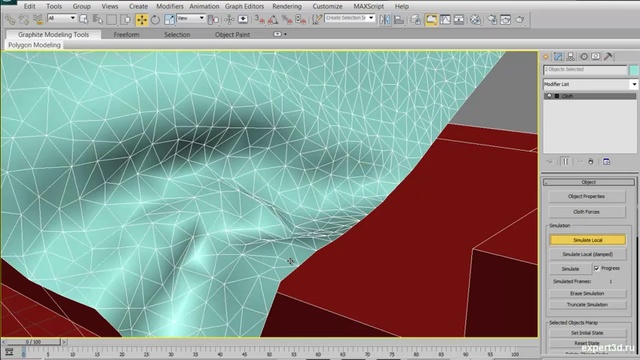The height and width of the screenshot is (360, 640).
Task: Open Create Selection Set dropdown
Action: point(350,18)
